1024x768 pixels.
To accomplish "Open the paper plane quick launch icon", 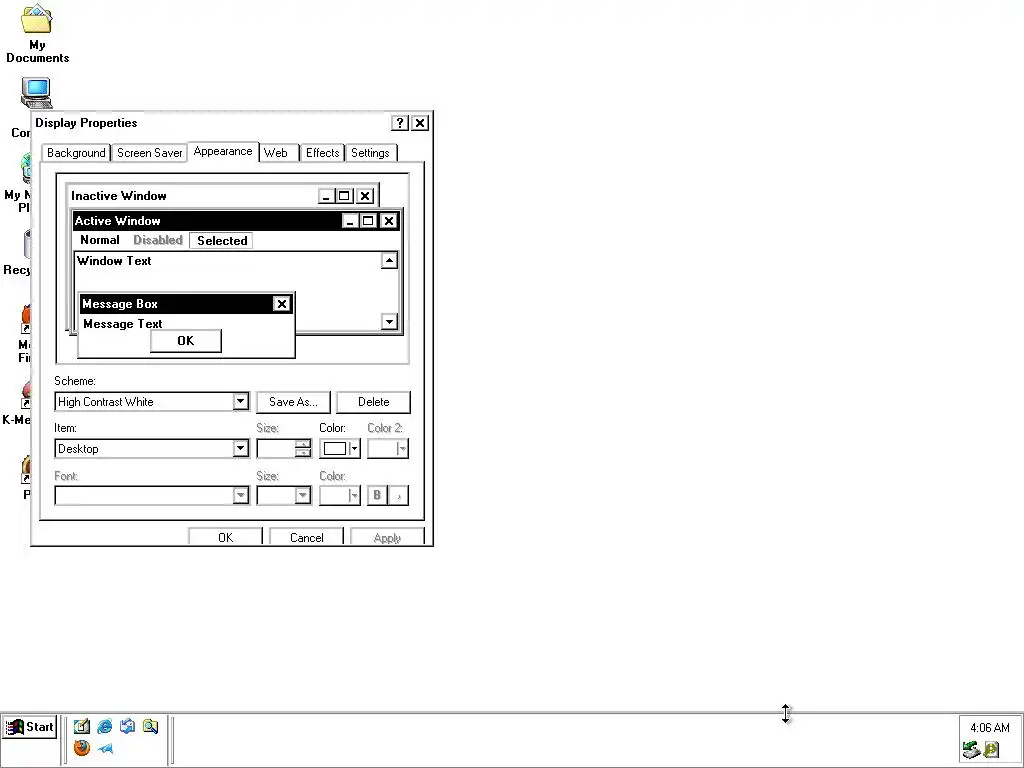I will click(104, 748).
